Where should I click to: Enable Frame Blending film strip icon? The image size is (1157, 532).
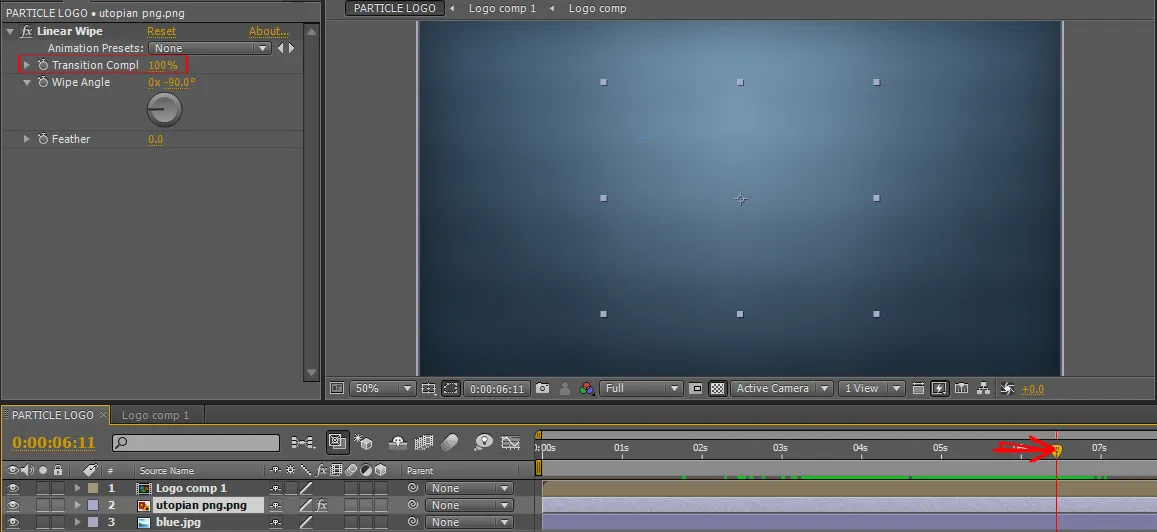point(424,442)
